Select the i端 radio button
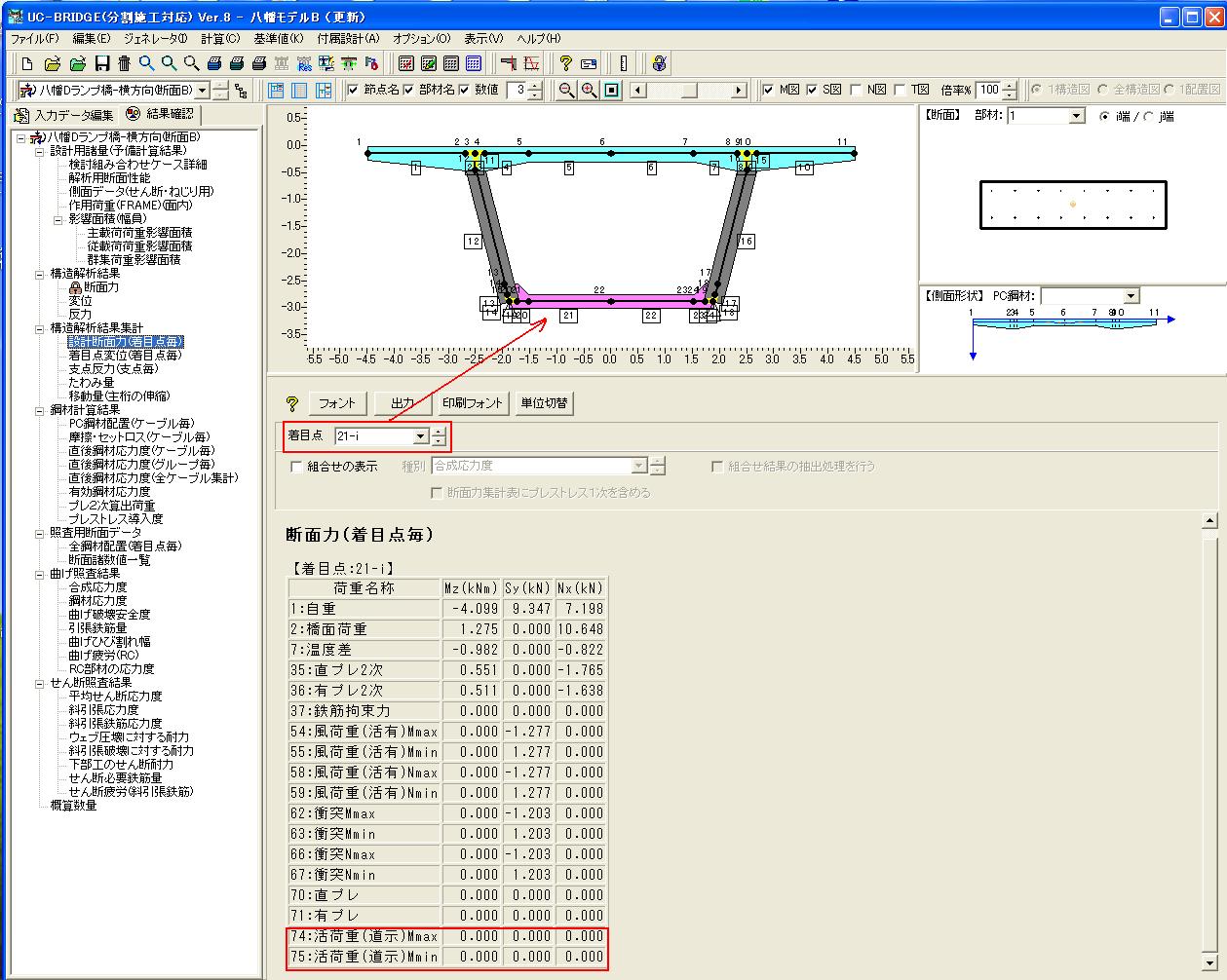Viewport: 1227px width, 980px height. pos(1106,116)
